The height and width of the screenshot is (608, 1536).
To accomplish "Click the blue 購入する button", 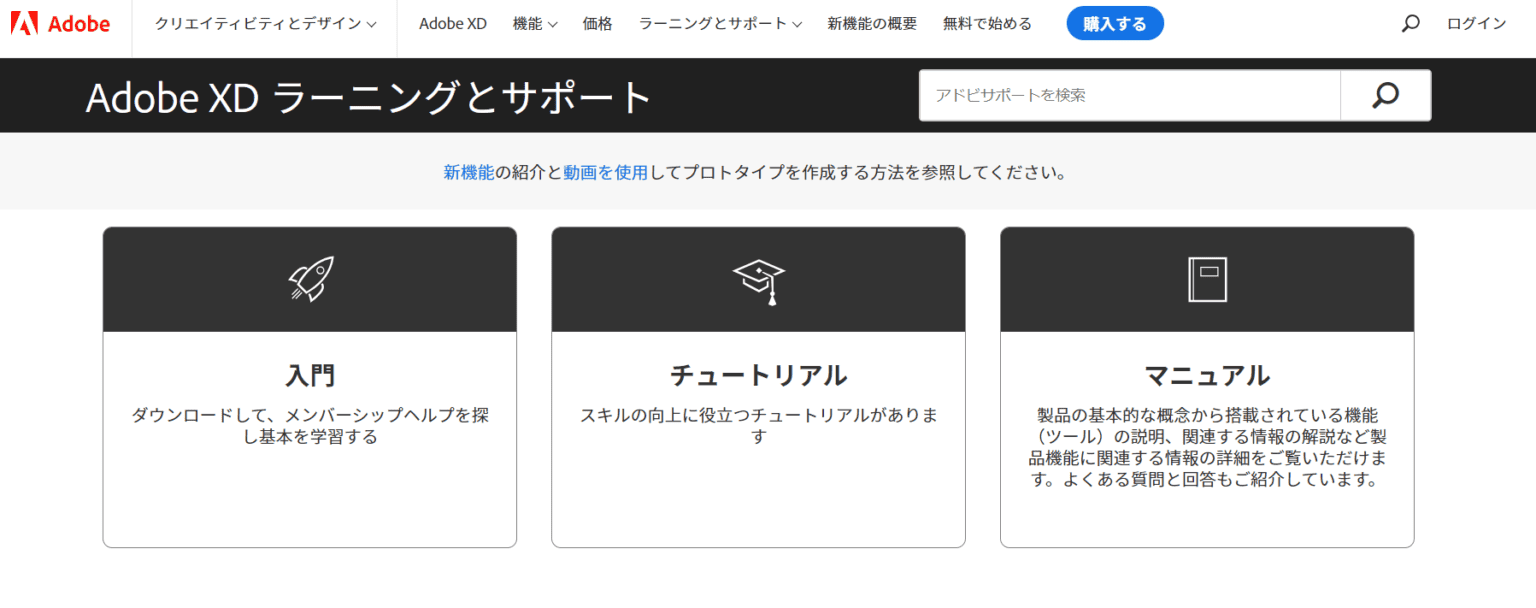I will [x=1115, y=23].
